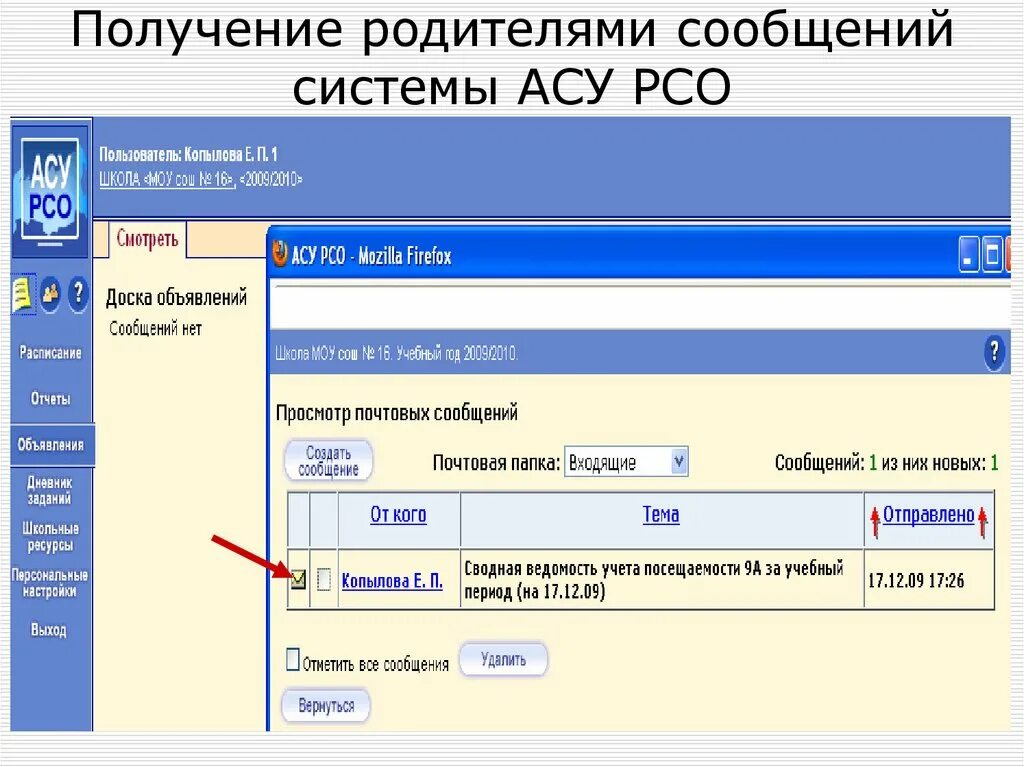Switch to the Смотреть tab
Image resolution: width=1024 pixels, height=767 pixels.
coord(147,239)
